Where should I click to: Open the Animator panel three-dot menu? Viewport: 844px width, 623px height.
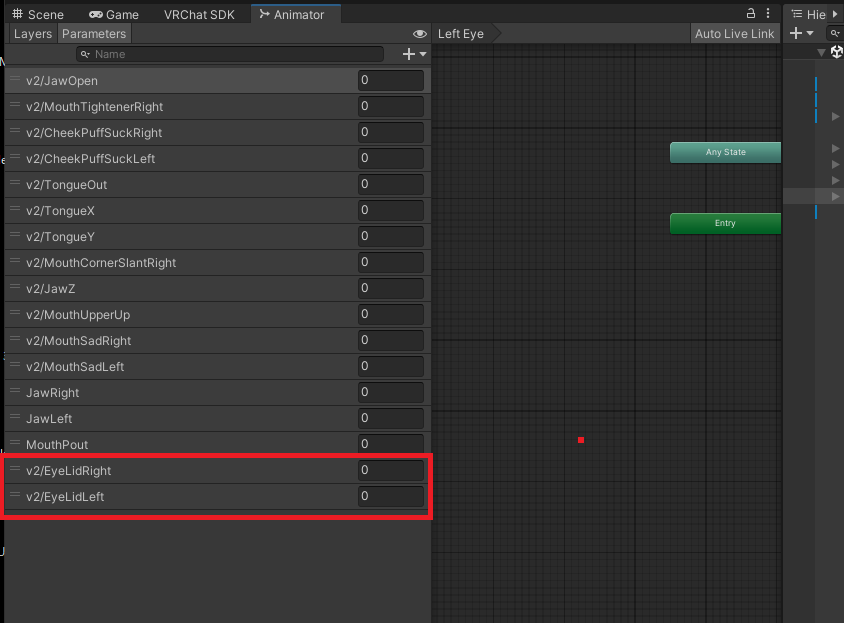768,13
